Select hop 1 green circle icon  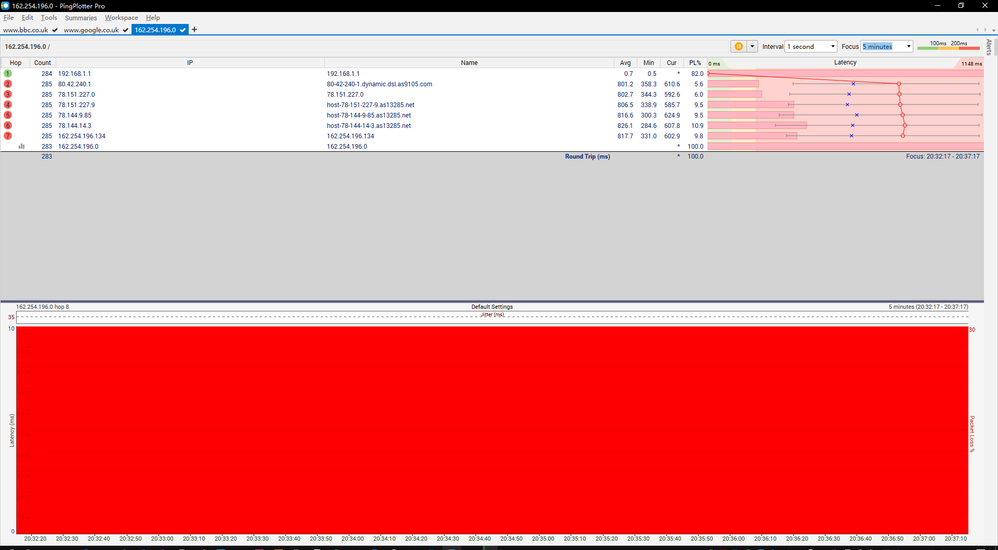[8, 73]
